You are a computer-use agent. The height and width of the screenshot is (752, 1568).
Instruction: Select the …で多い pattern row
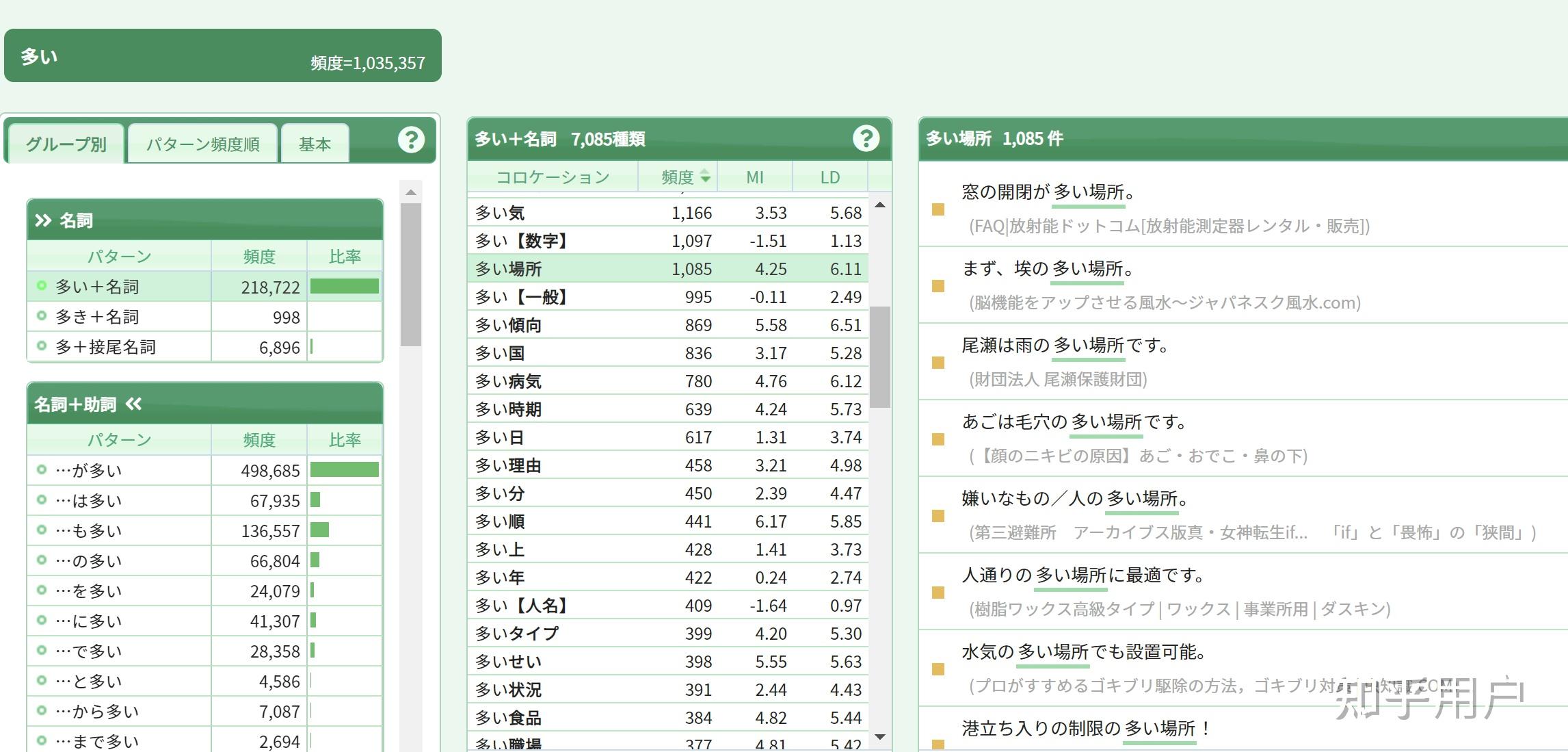tap(204, 651)
